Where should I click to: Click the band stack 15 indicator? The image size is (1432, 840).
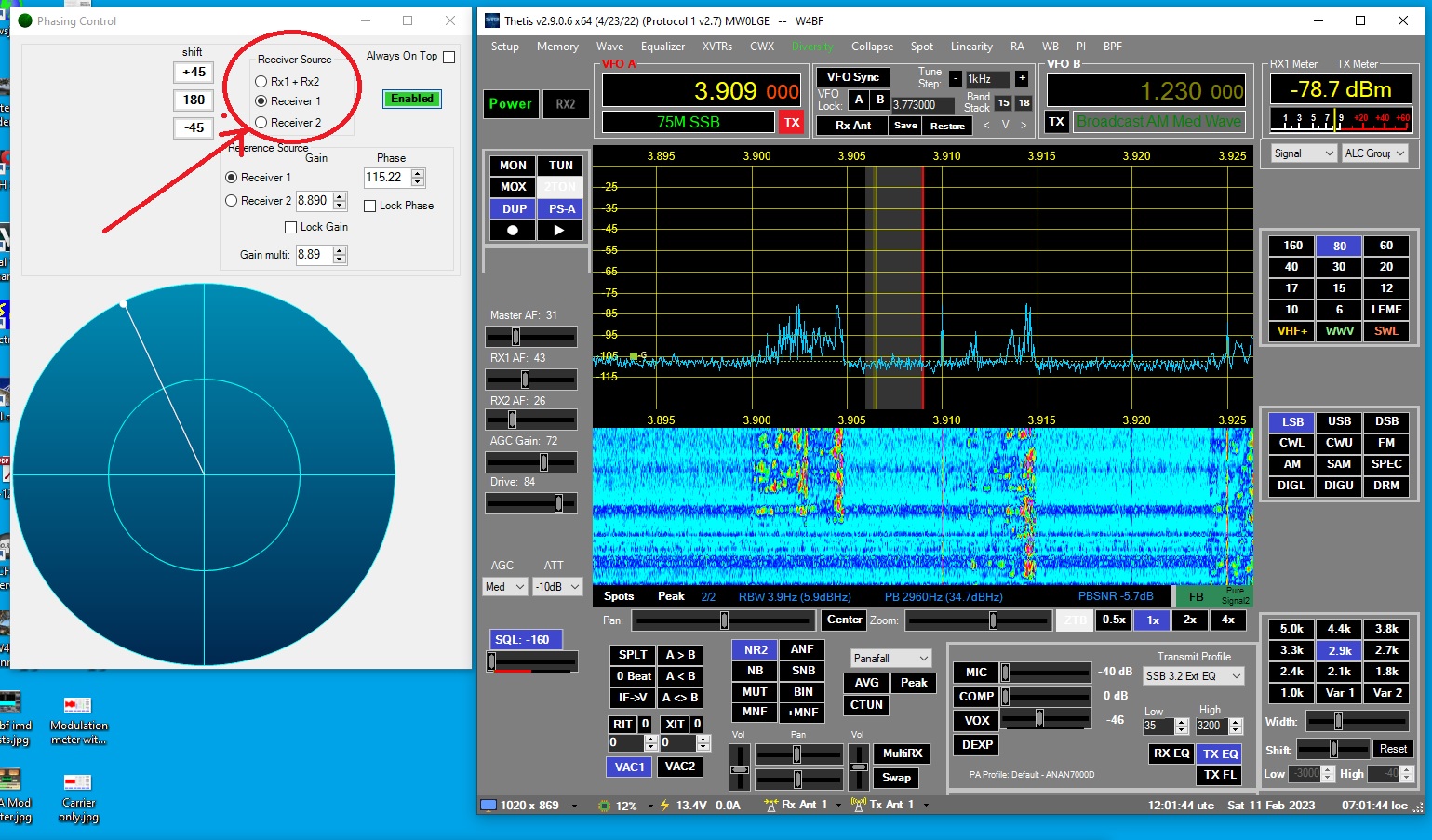tap(1003, 103)
